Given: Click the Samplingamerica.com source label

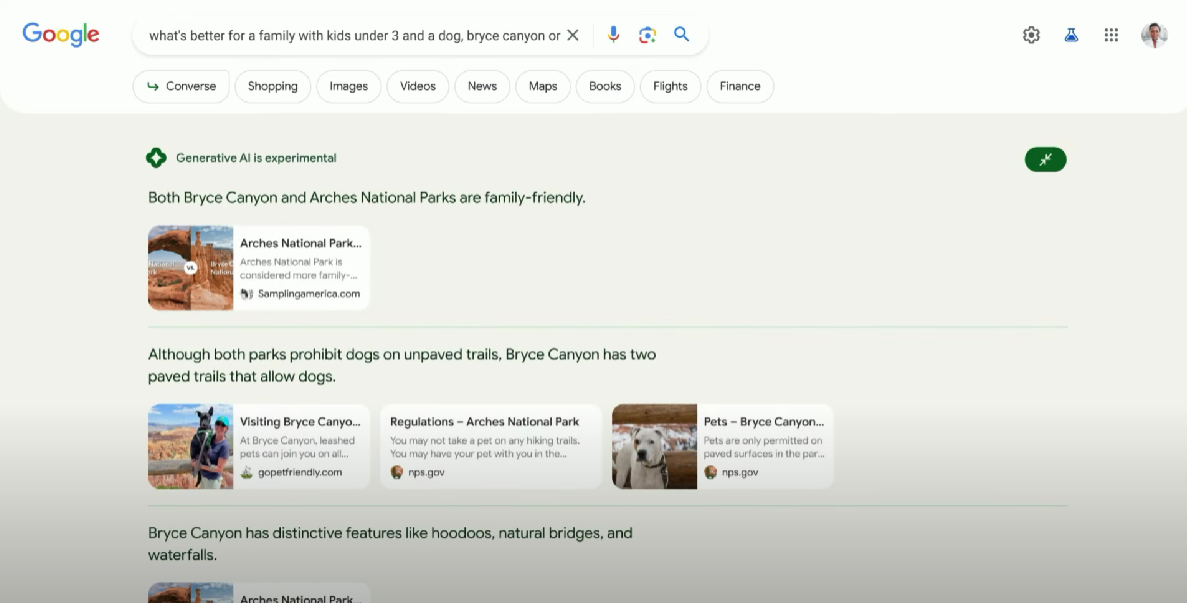Looking at the screenshot, I should click(x=309, y=294).
